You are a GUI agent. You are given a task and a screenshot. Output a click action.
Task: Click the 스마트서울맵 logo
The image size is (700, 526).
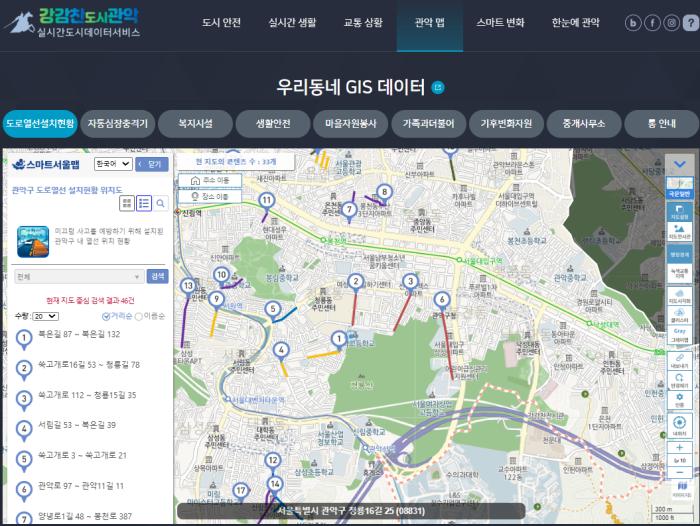point(46,164)
